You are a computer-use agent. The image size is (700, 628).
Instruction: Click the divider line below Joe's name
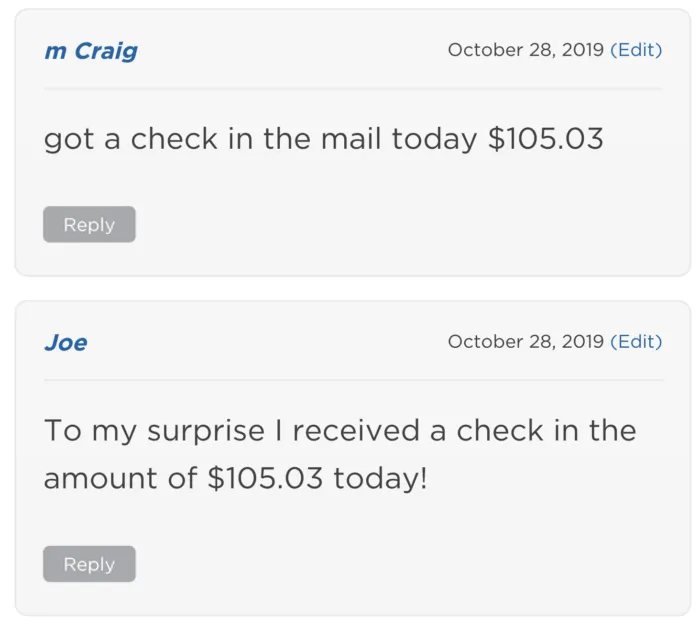coord(352,380)
